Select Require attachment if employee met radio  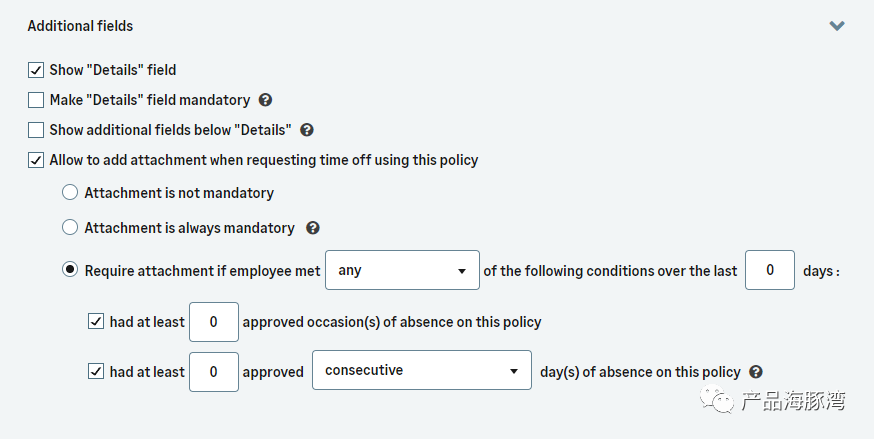70,271
